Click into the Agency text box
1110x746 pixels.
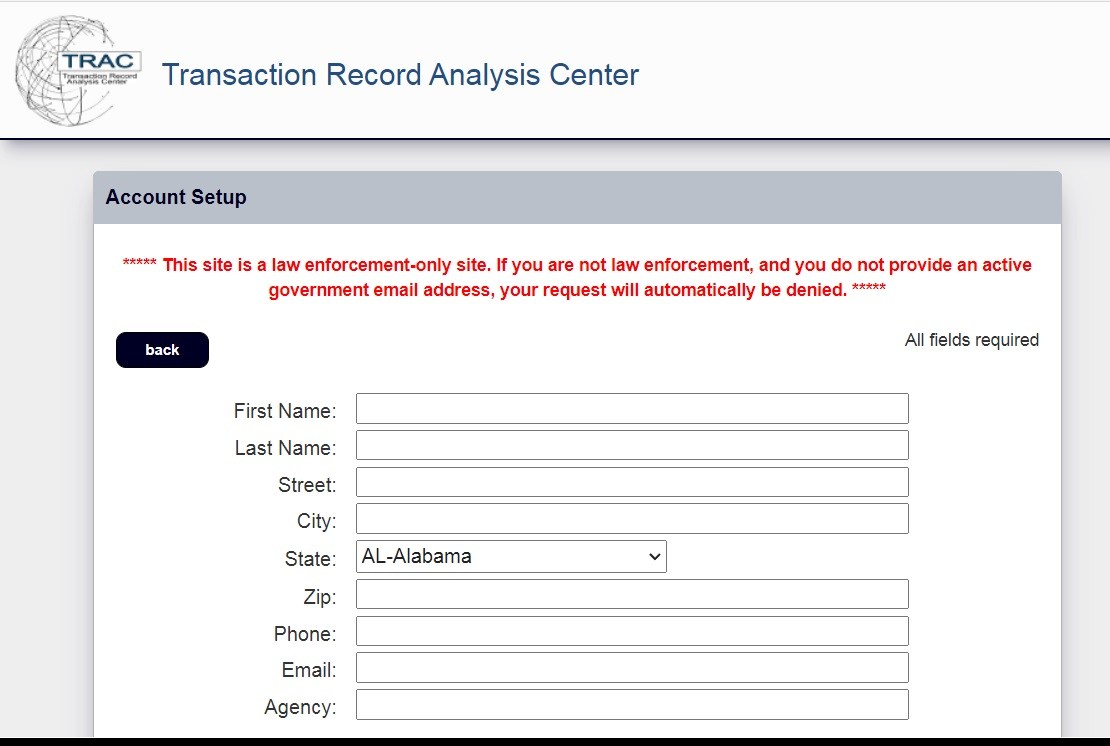[632, 705]
